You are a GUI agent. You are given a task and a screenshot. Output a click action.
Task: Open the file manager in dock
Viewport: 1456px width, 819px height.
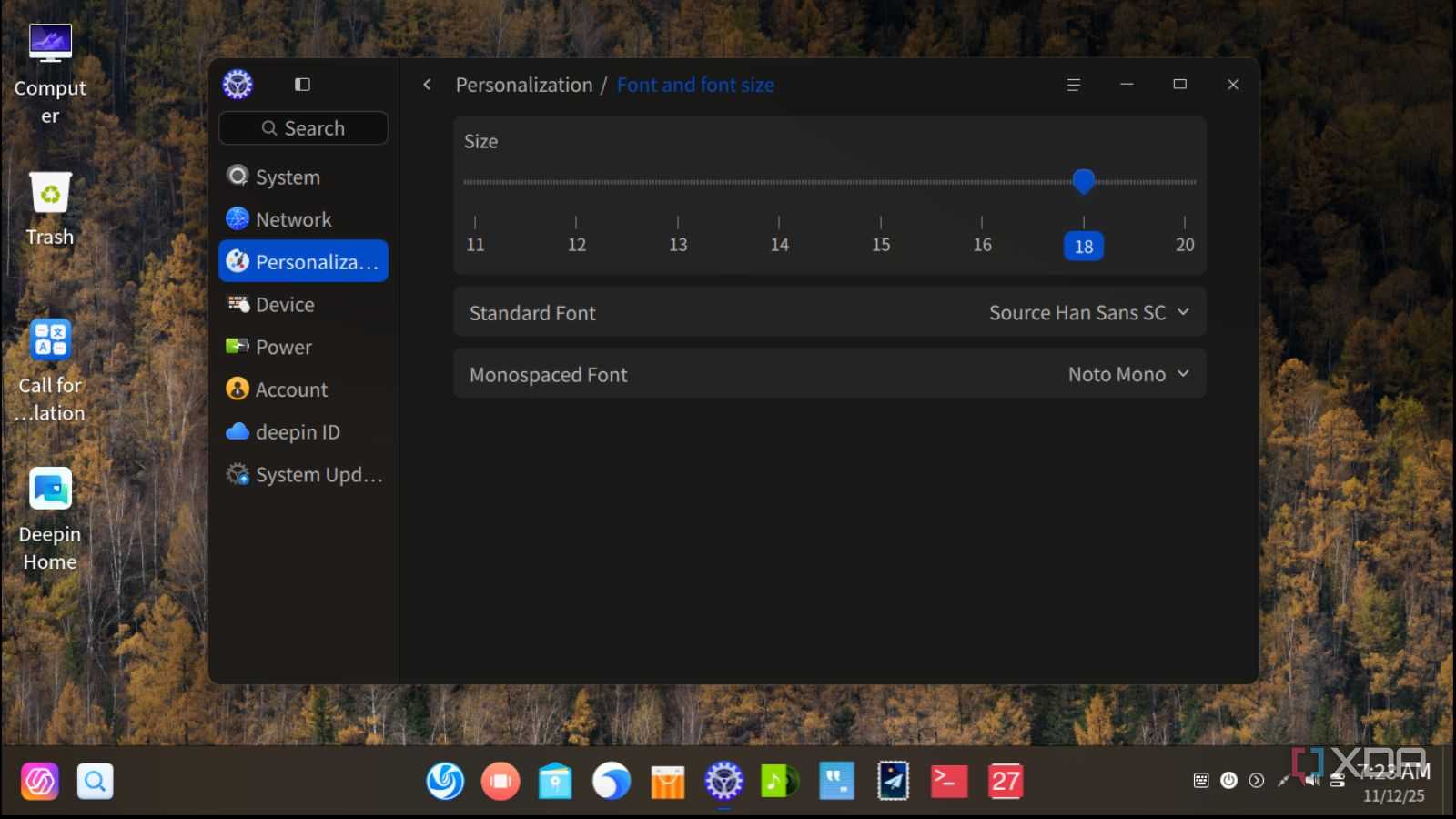[555, 781]
